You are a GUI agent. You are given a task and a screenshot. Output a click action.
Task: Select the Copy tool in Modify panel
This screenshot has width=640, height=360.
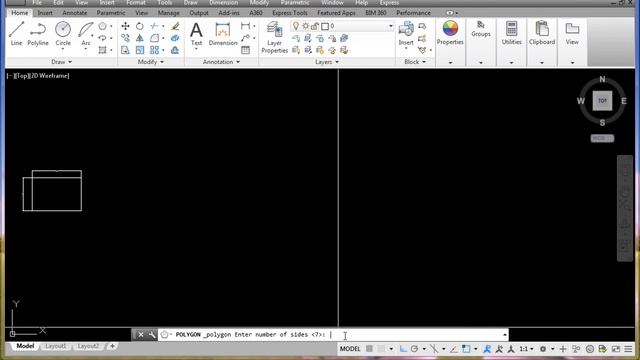125,38
